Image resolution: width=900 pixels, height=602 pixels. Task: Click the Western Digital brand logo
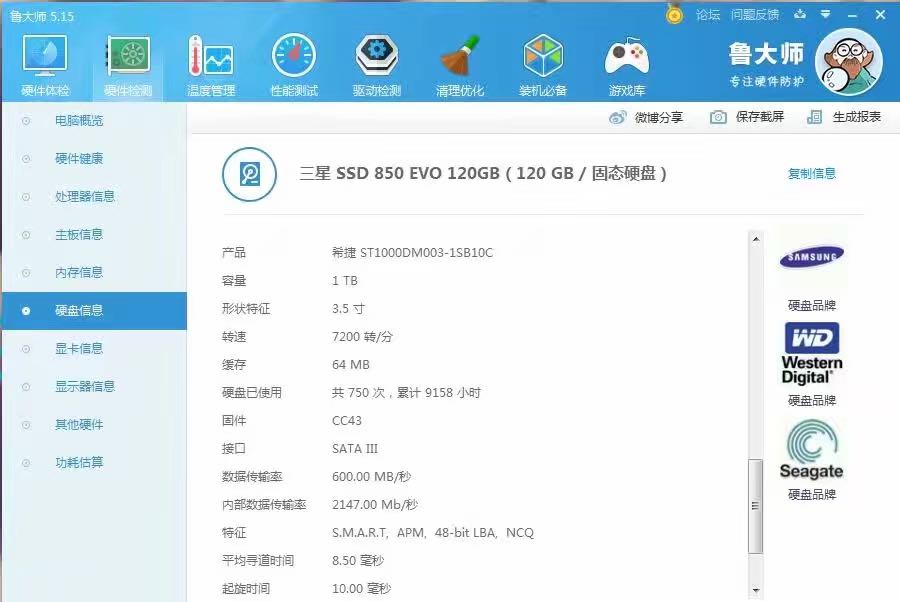point(812,354)
